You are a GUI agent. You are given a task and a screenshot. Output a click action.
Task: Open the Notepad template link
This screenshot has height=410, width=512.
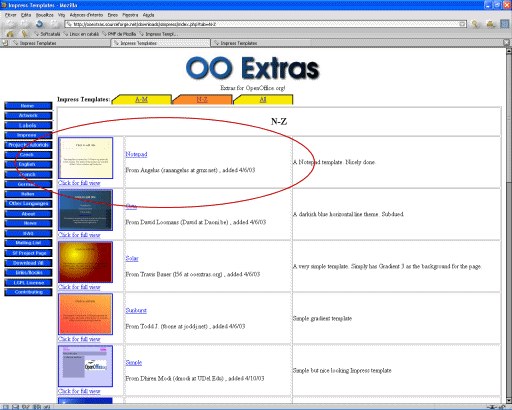click(136, 154)
